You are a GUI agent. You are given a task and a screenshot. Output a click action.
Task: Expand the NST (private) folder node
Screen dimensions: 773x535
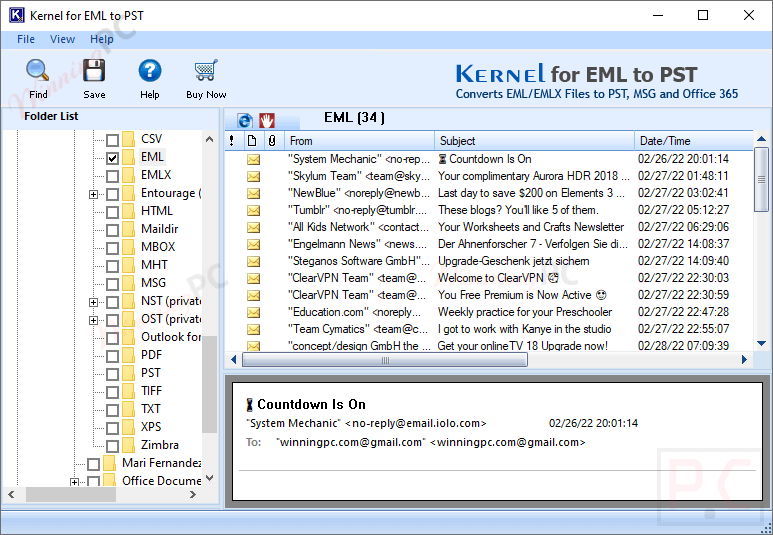click(x=93, y=302)
